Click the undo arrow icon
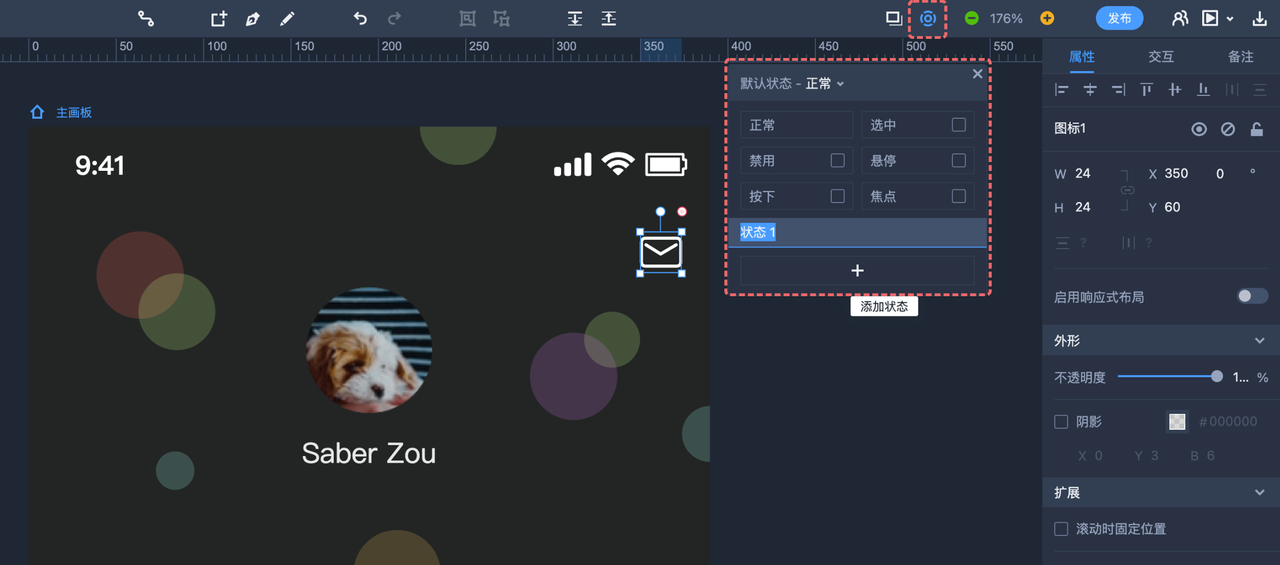 (360, 18)
